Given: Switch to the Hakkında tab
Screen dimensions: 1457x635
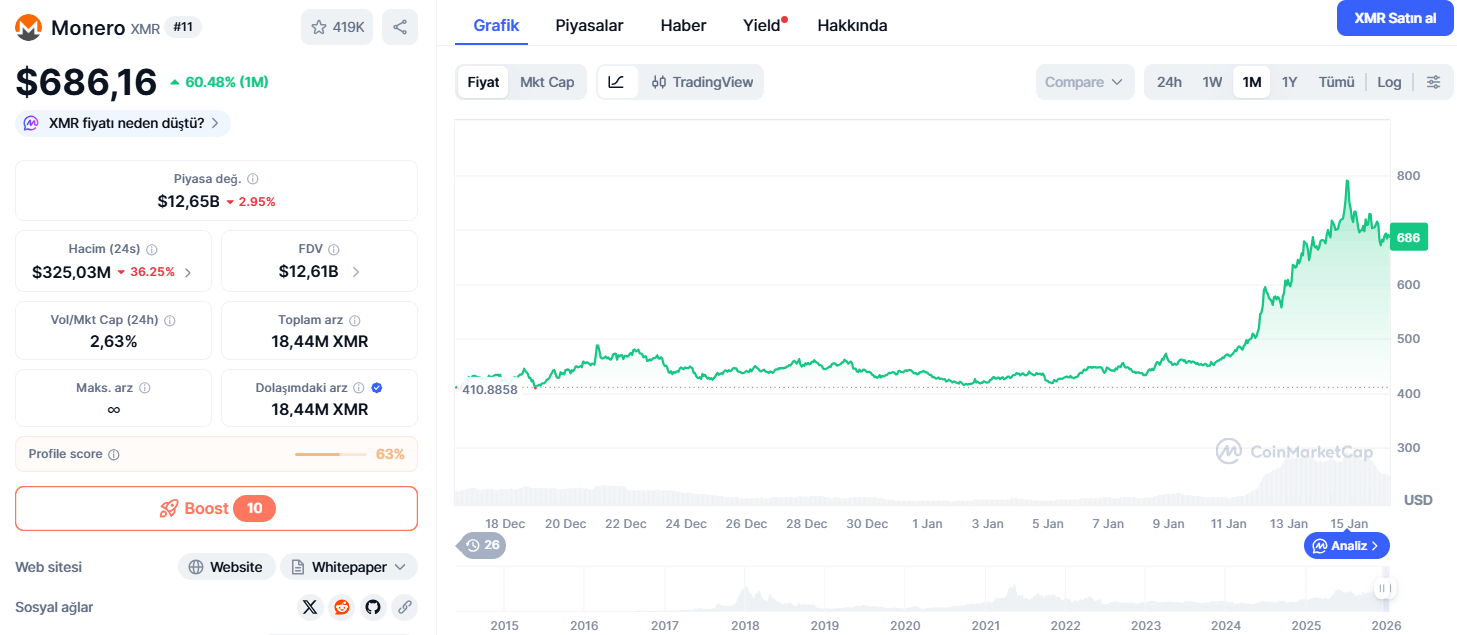Looking at the screenshot, I should click(852, 25).
